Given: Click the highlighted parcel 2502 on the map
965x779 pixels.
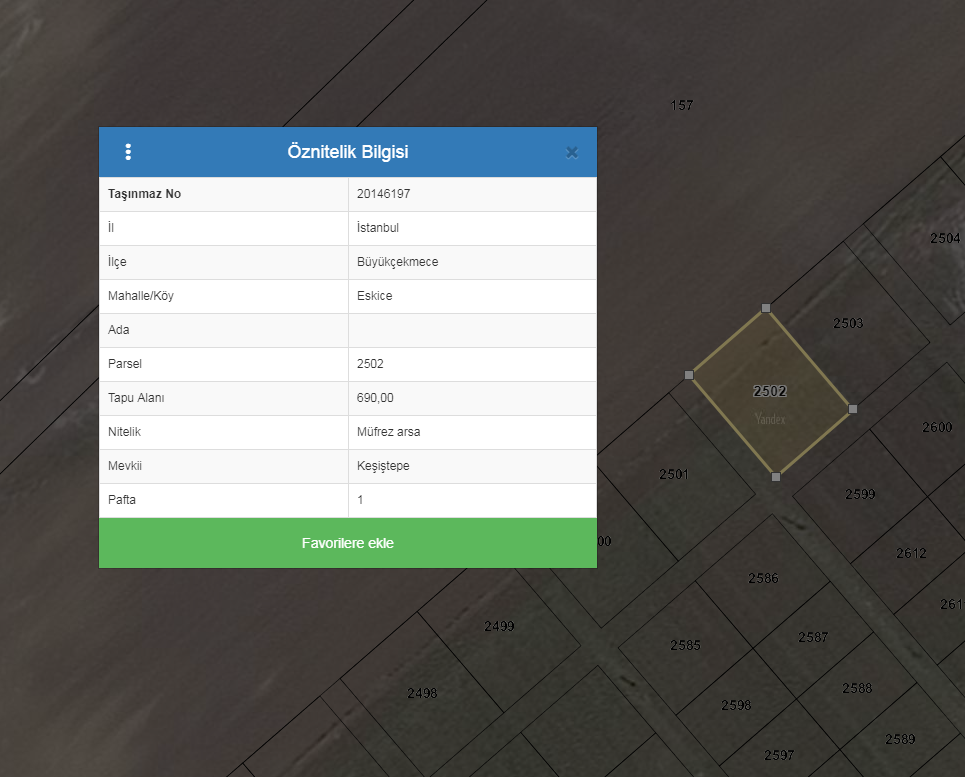Looking at the screenshot, I should [x=770, y=391].
